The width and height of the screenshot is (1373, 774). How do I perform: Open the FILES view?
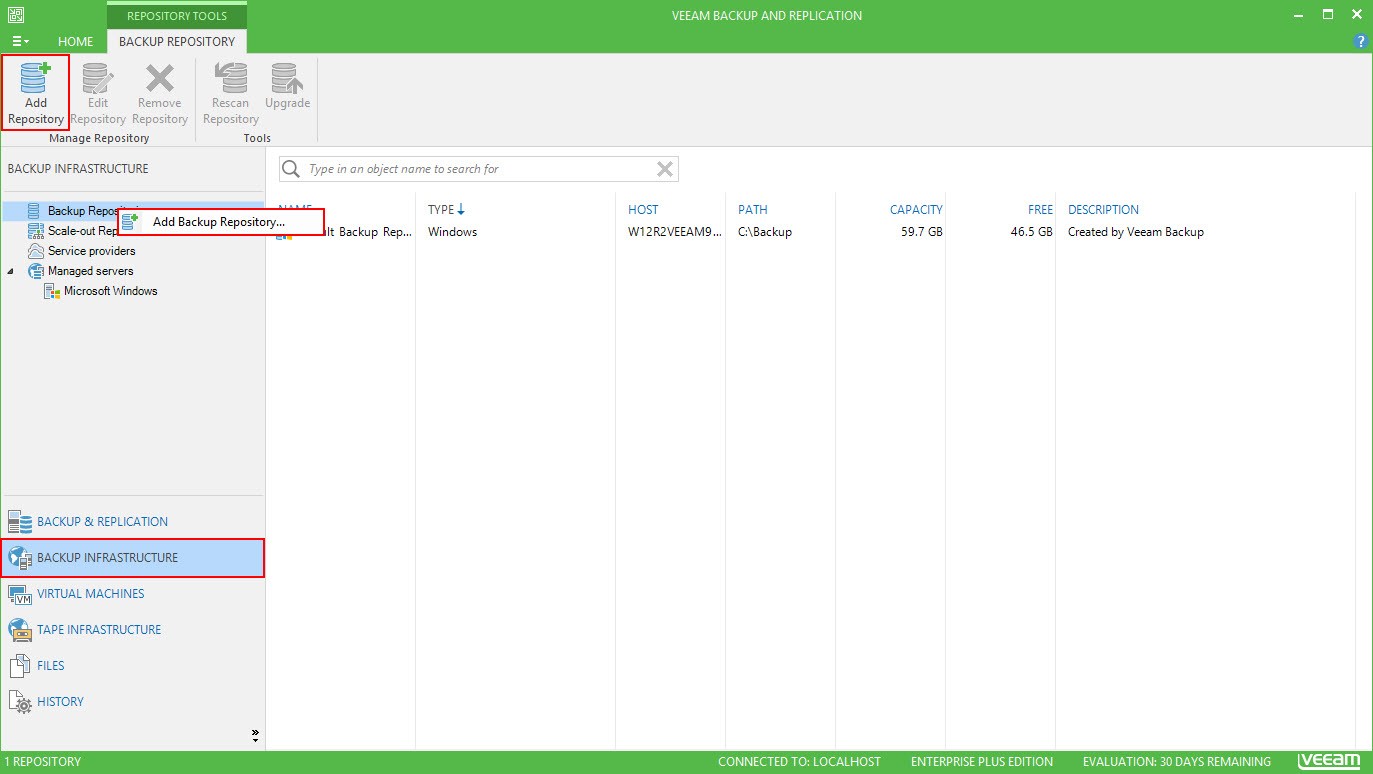[132, 666]
